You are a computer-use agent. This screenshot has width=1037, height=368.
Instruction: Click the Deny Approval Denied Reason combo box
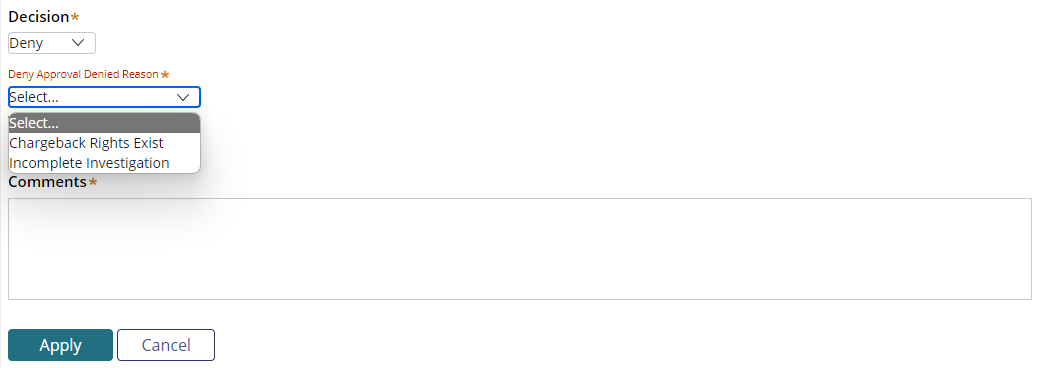(x=104, y=97)
